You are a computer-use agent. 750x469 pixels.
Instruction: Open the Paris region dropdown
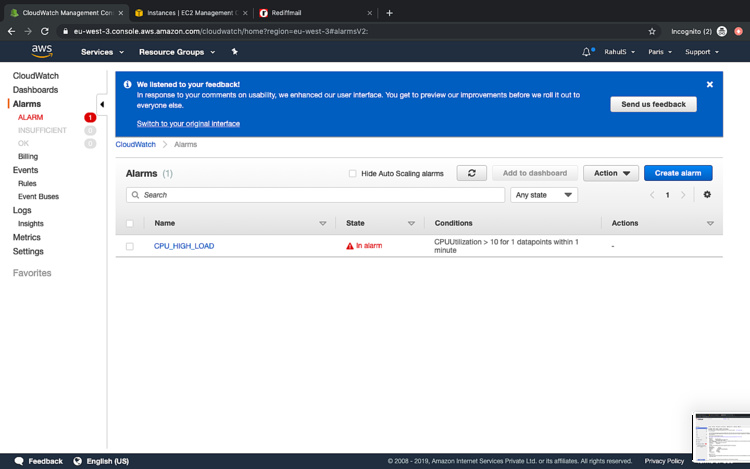pyautogui.click(x=660, y=52)
